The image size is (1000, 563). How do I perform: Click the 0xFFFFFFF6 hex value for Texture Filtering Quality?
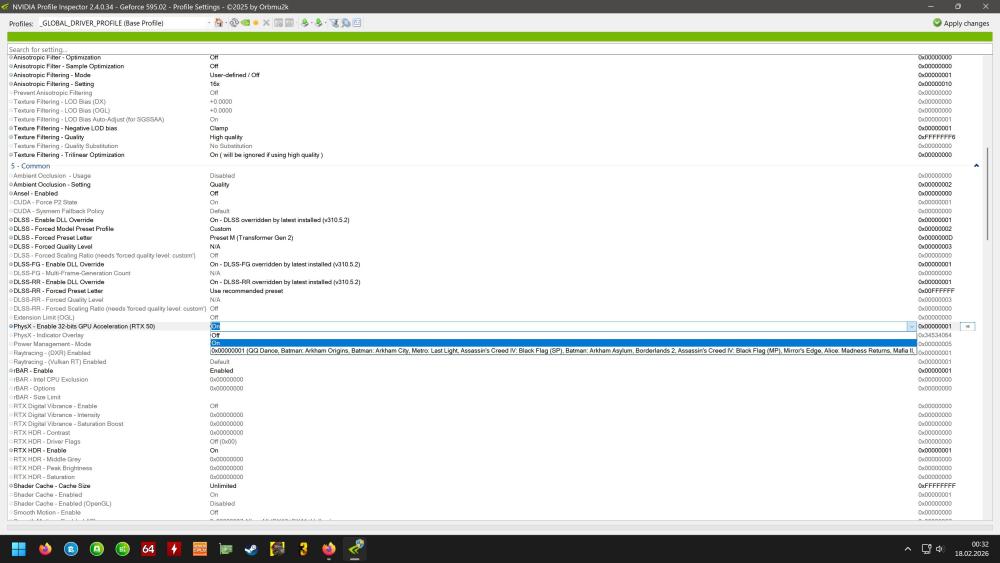[936, 137]
